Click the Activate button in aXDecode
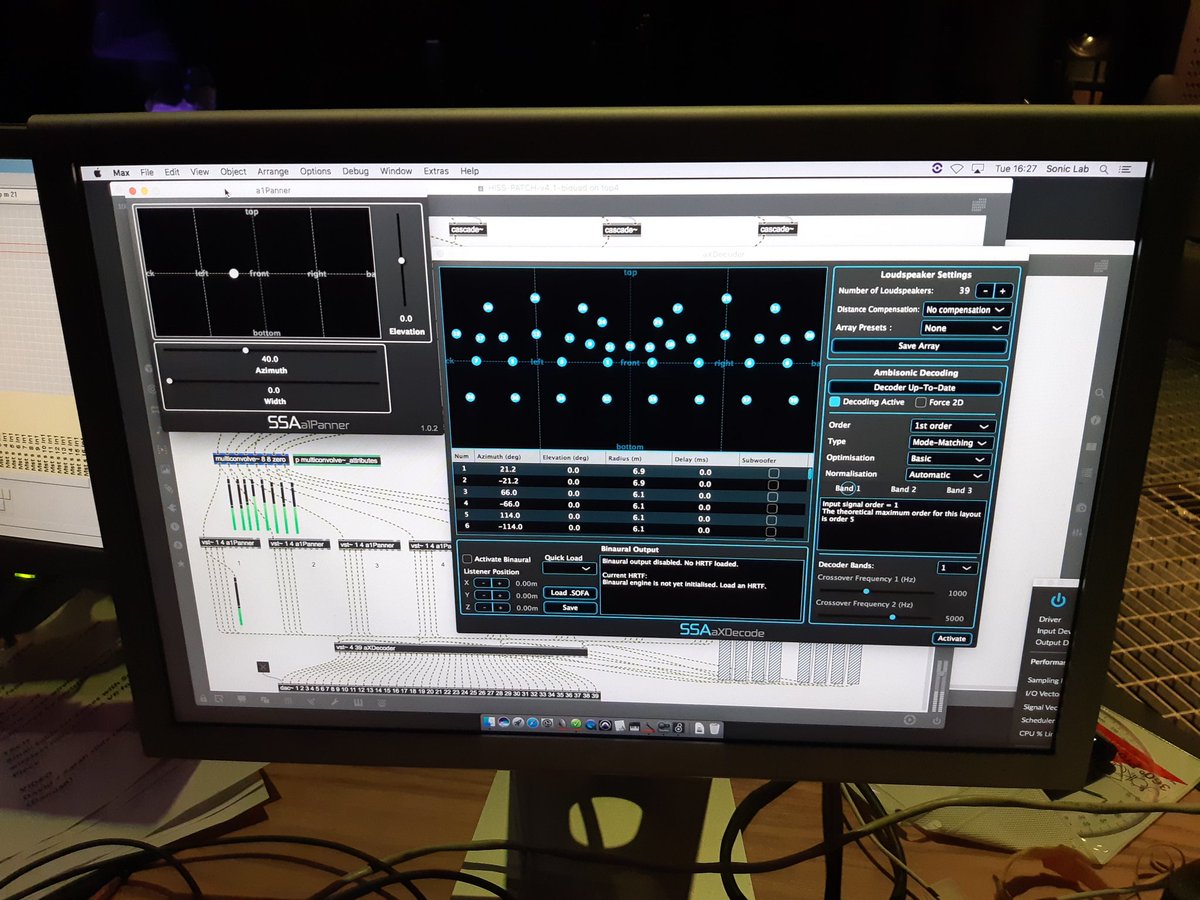 tap(952, 638)
